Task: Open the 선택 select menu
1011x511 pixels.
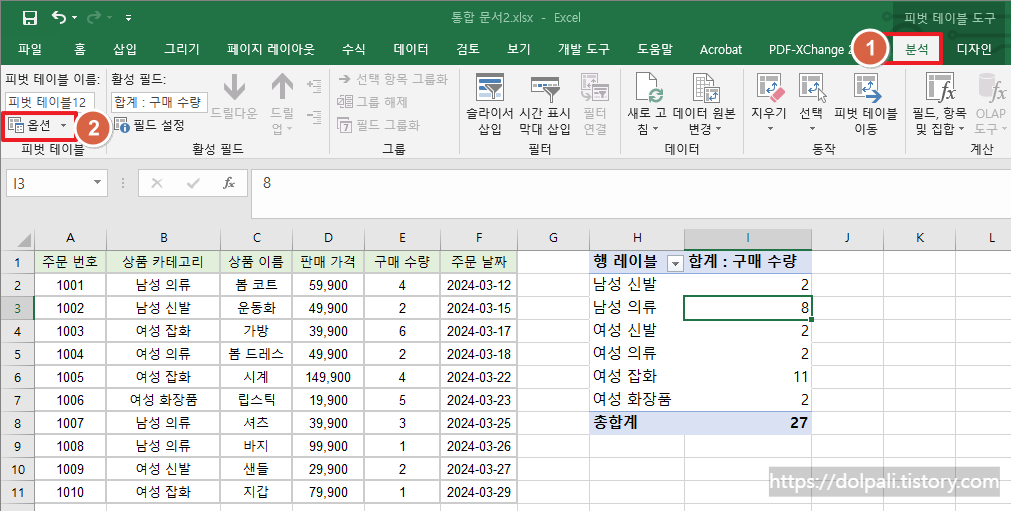Action: (x=811, y=103)
